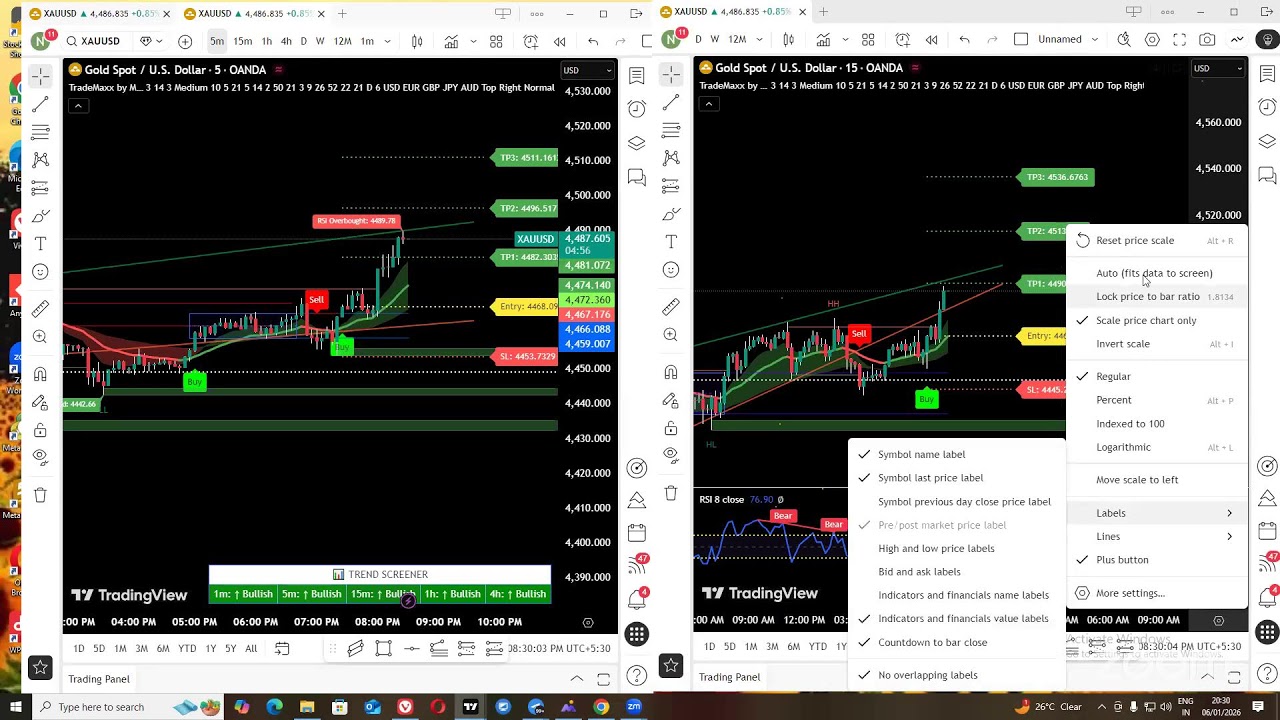Expand Labels submenu
Viewport: 1280px width, 720px height.
pyautogui.click(x=1157, y=513)
